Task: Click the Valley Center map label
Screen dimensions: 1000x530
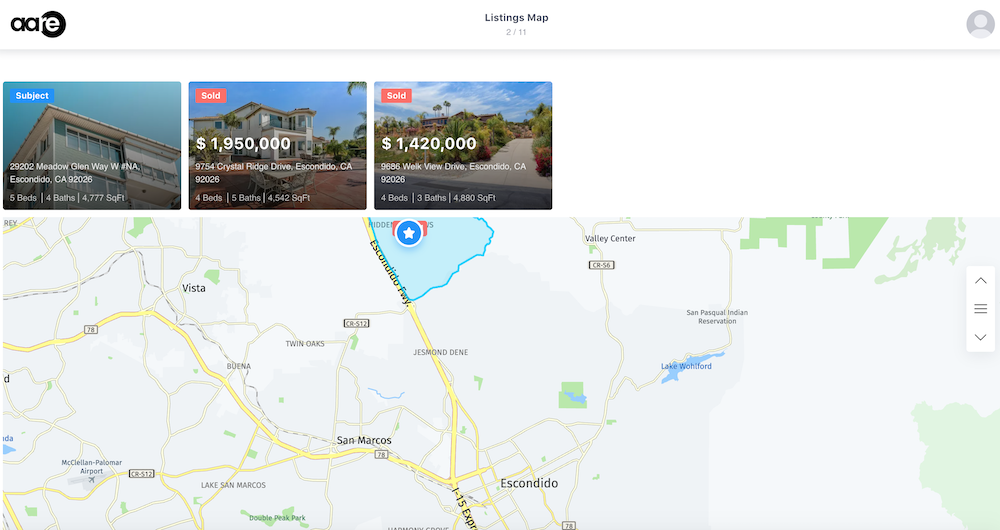Action: click(x=610, y=239)
